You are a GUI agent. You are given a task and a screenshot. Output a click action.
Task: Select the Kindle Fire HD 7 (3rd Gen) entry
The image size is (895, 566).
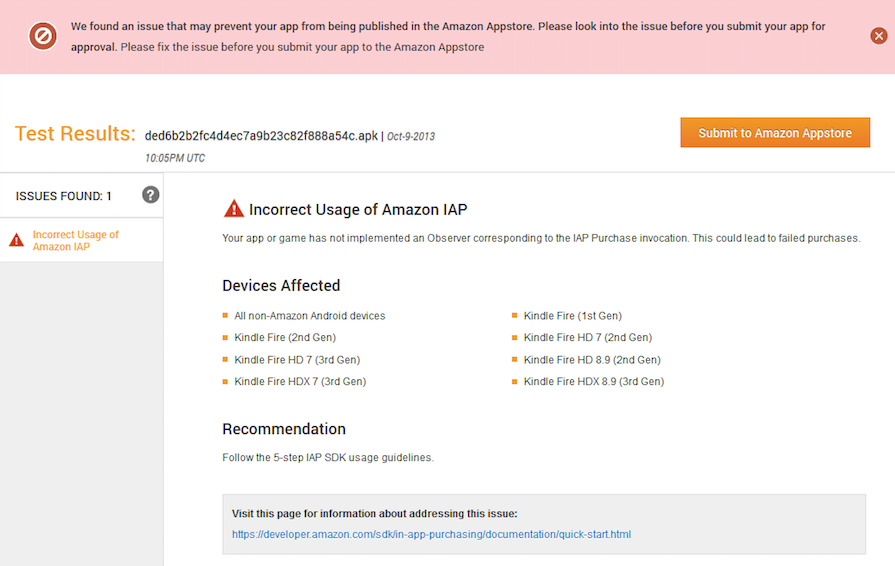click(x=297, y=360)
